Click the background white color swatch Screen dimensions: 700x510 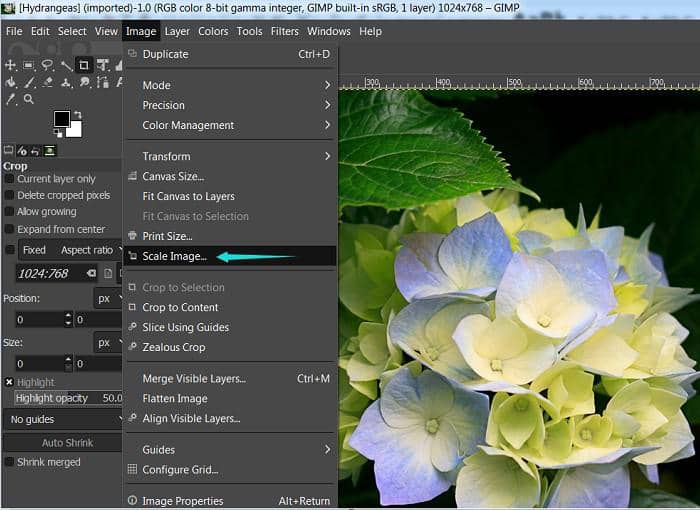pos(74,130)
